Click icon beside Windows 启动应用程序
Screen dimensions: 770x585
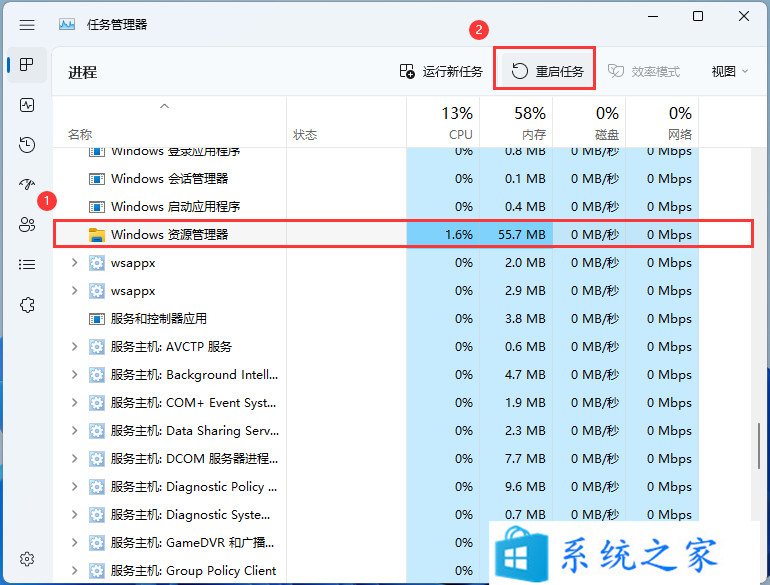[97, 207]
